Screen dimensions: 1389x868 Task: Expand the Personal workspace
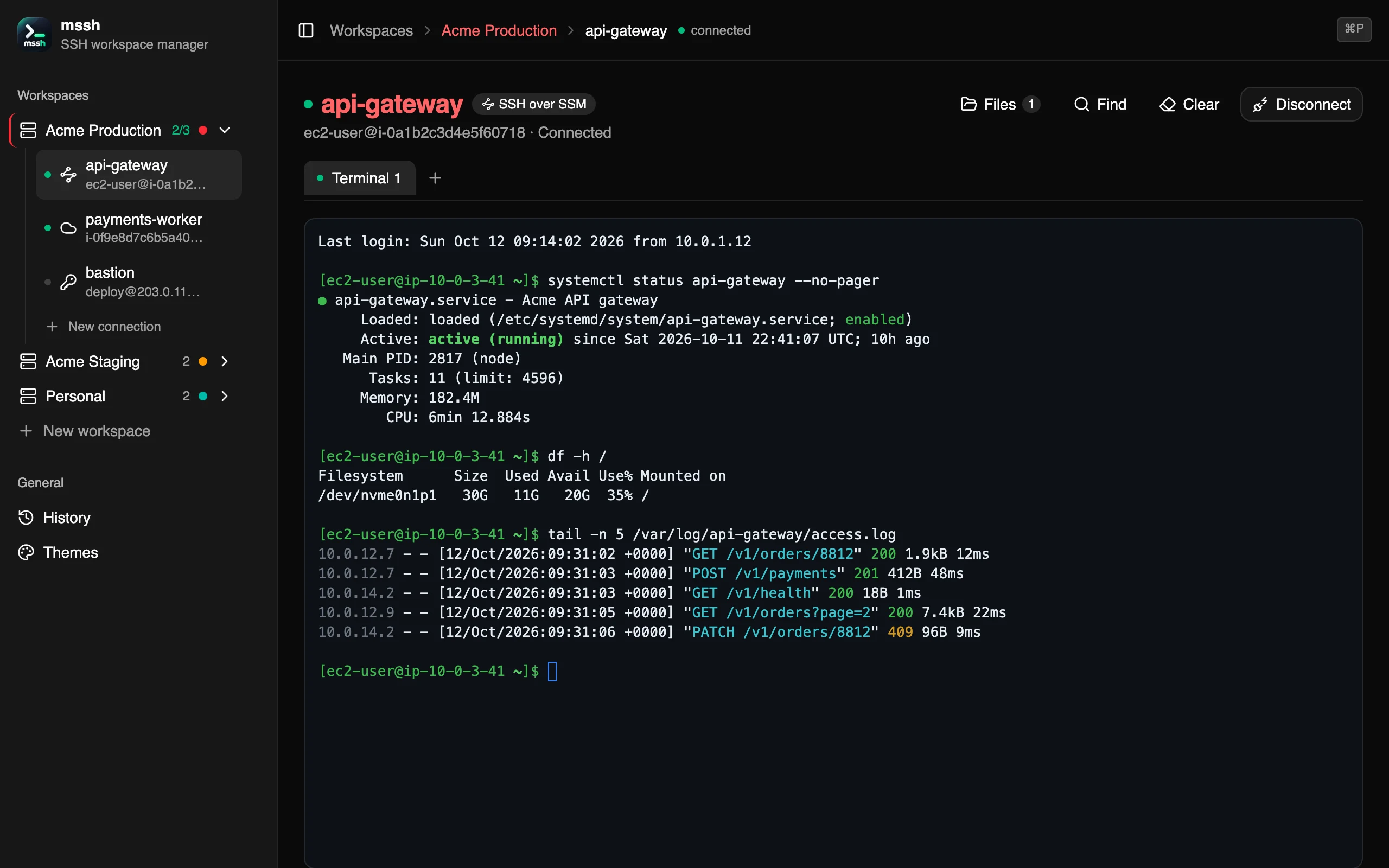tap(225, 396)
